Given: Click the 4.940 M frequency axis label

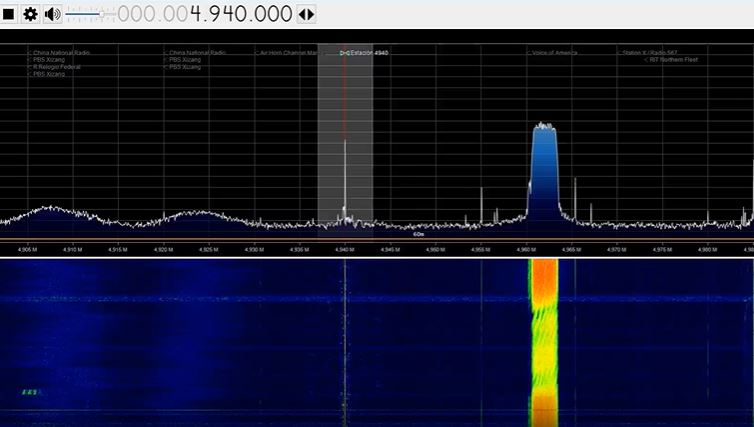Looking at the screenshot, I should coord(344,250).
